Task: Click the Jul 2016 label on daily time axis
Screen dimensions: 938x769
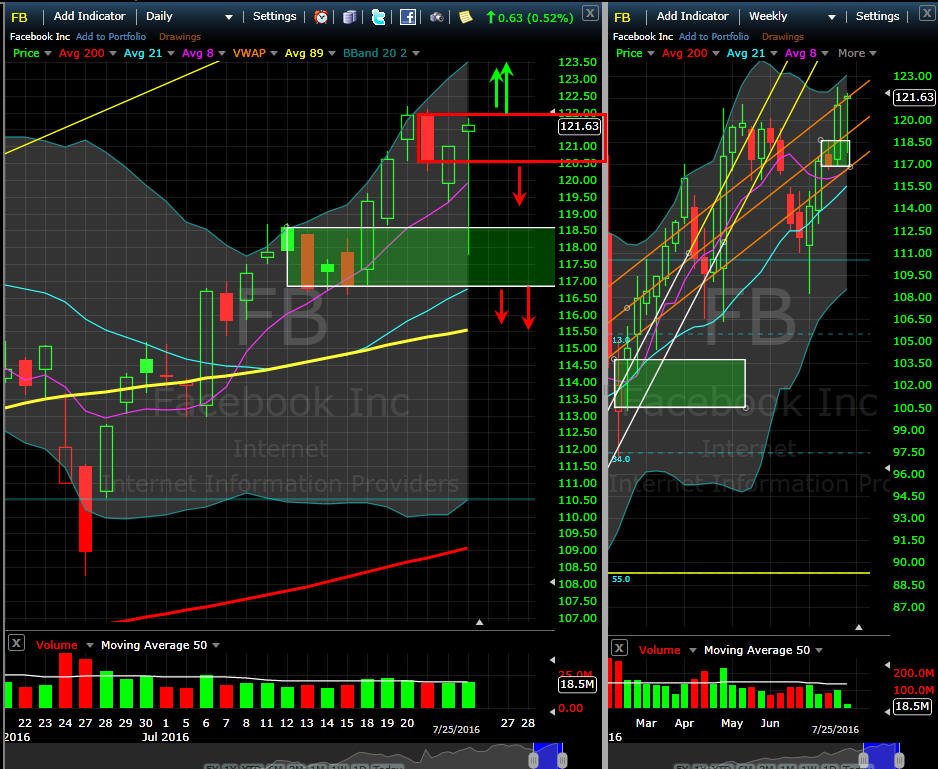Action: 165,737
